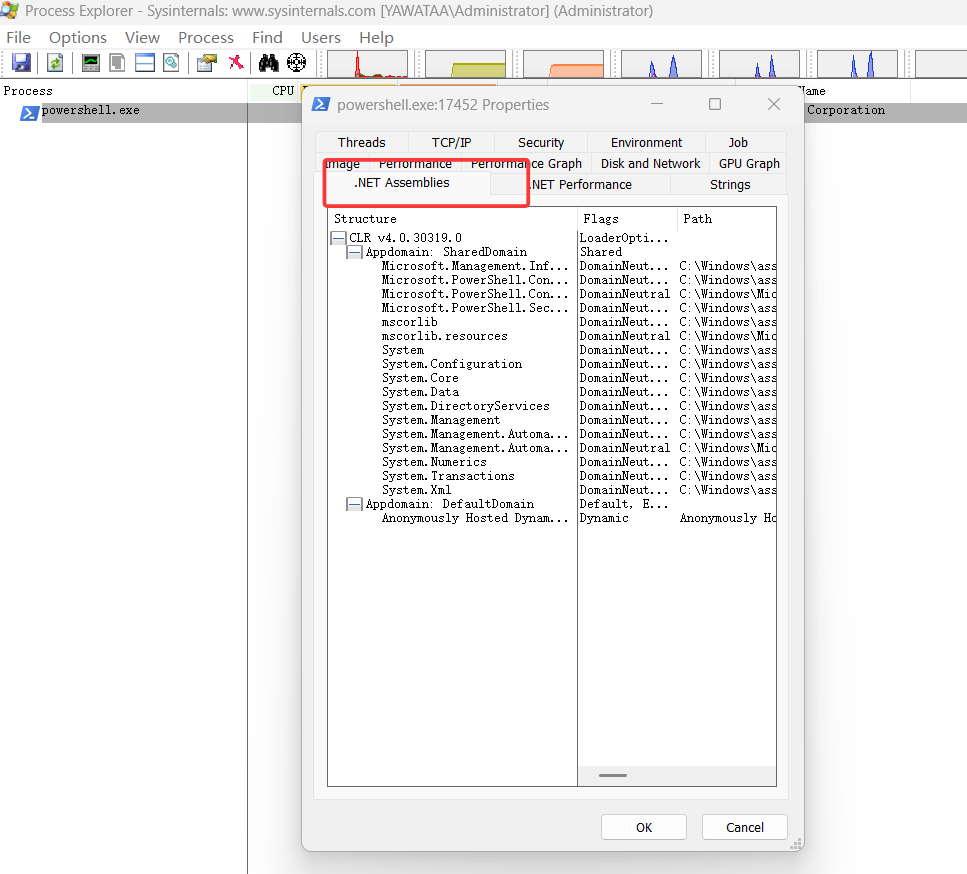Sort main list by CPU column

274,91
